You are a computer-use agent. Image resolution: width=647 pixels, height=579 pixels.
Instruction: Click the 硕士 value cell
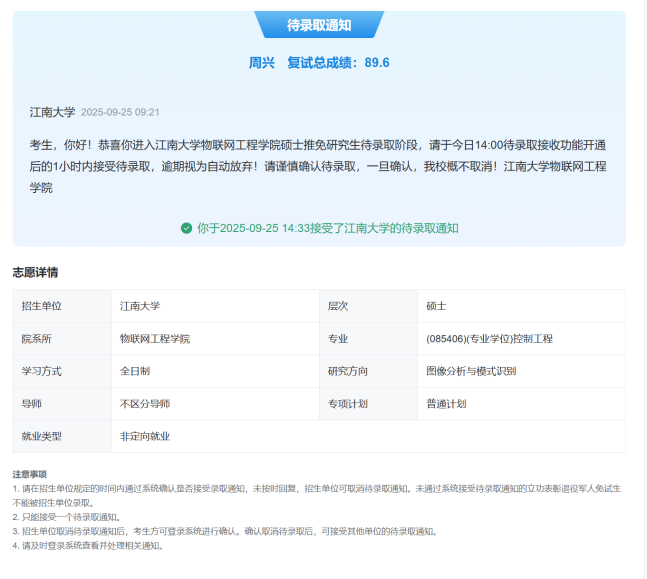pyautogui.click(x=522, y=306)
